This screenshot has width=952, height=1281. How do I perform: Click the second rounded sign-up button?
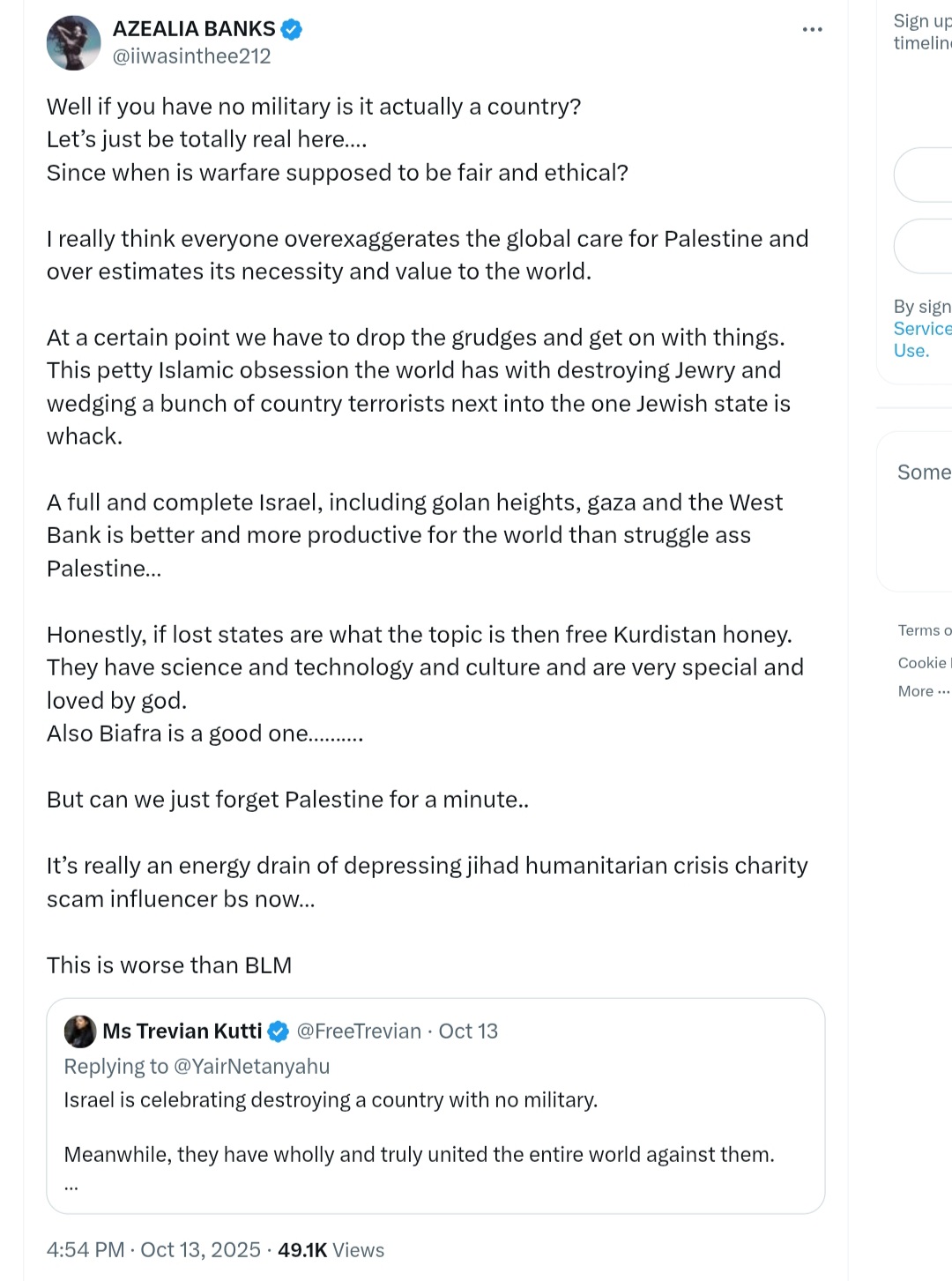tap(923, 246)
